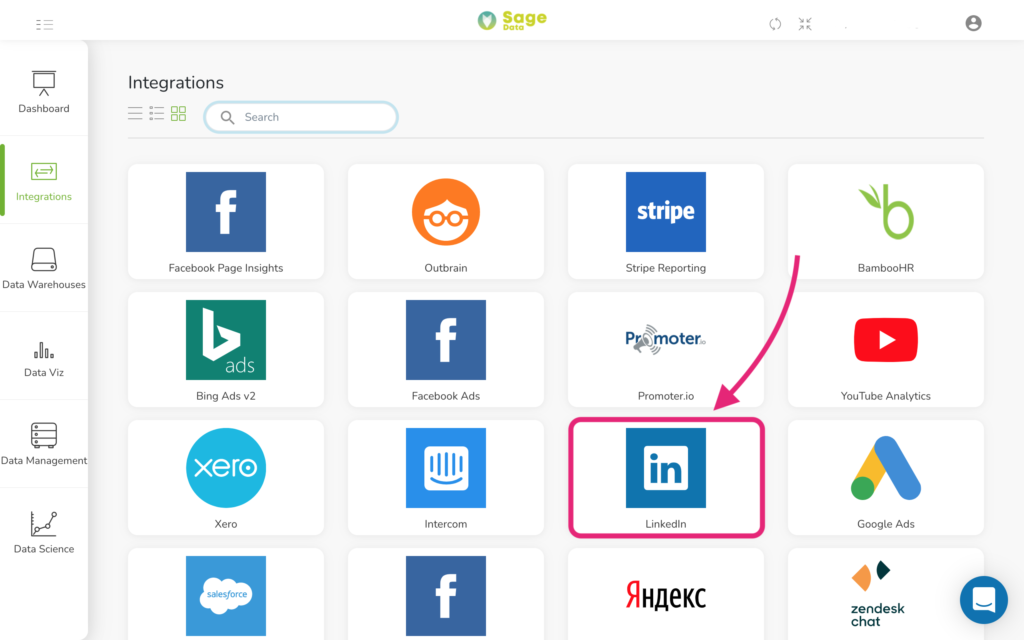Open the live chat support bubble

[984, 600]
